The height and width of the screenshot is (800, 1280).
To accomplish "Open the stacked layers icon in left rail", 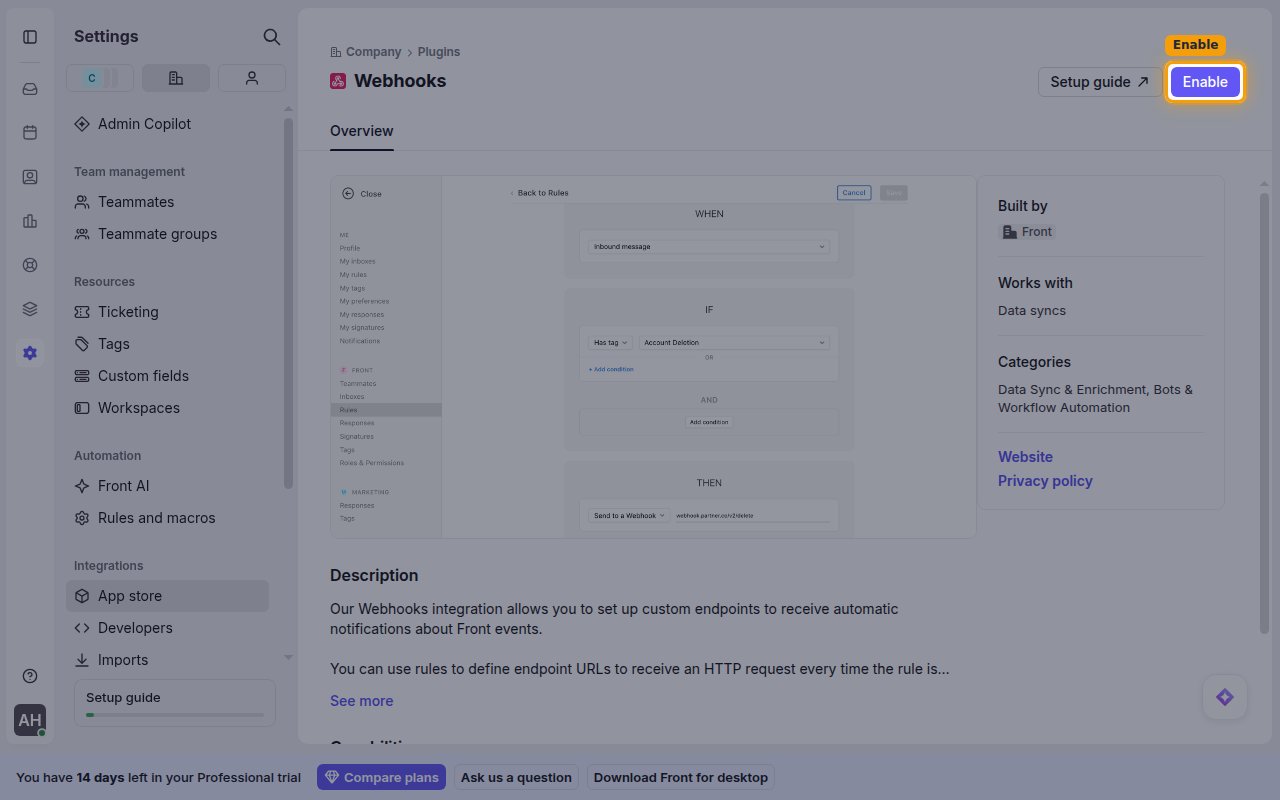I will click(30, 309).
